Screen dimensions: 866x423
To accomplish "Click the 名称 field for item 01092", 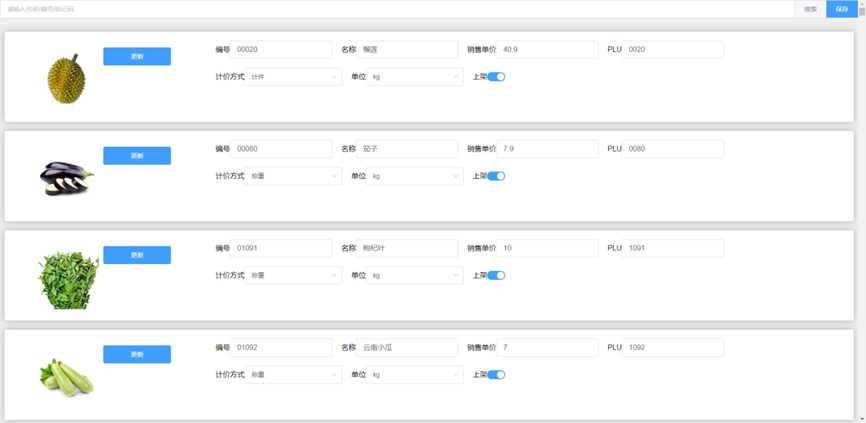I will [408, 348].
